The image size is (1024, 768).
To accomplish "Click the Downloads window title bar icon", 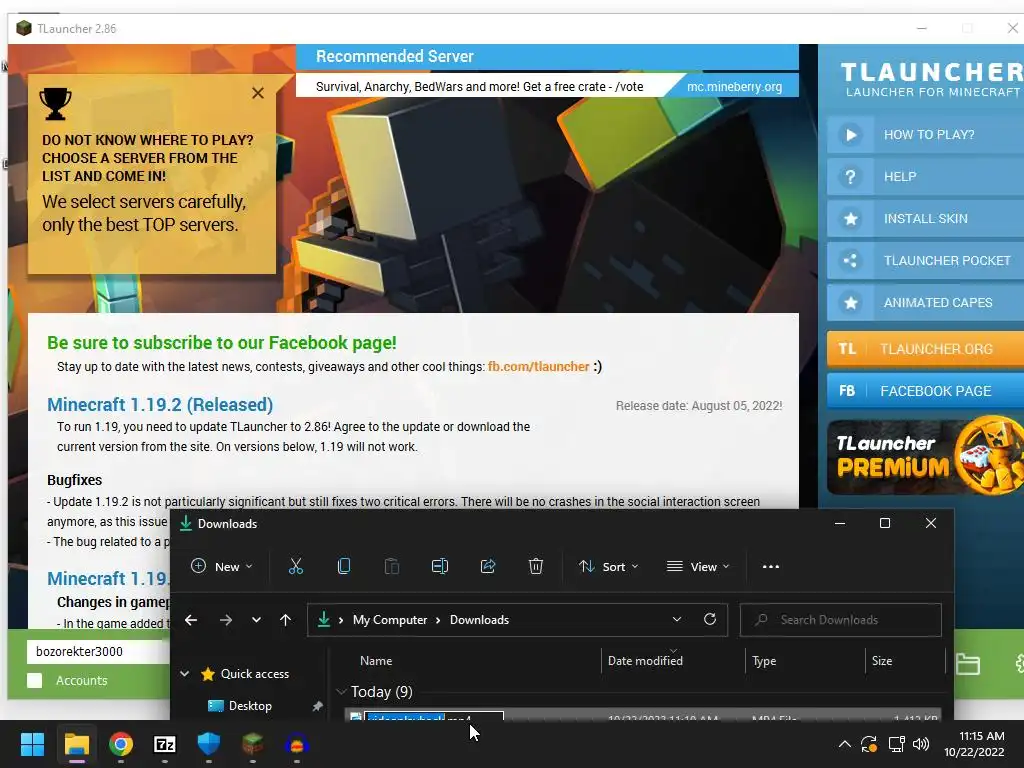I will [186, 523].
